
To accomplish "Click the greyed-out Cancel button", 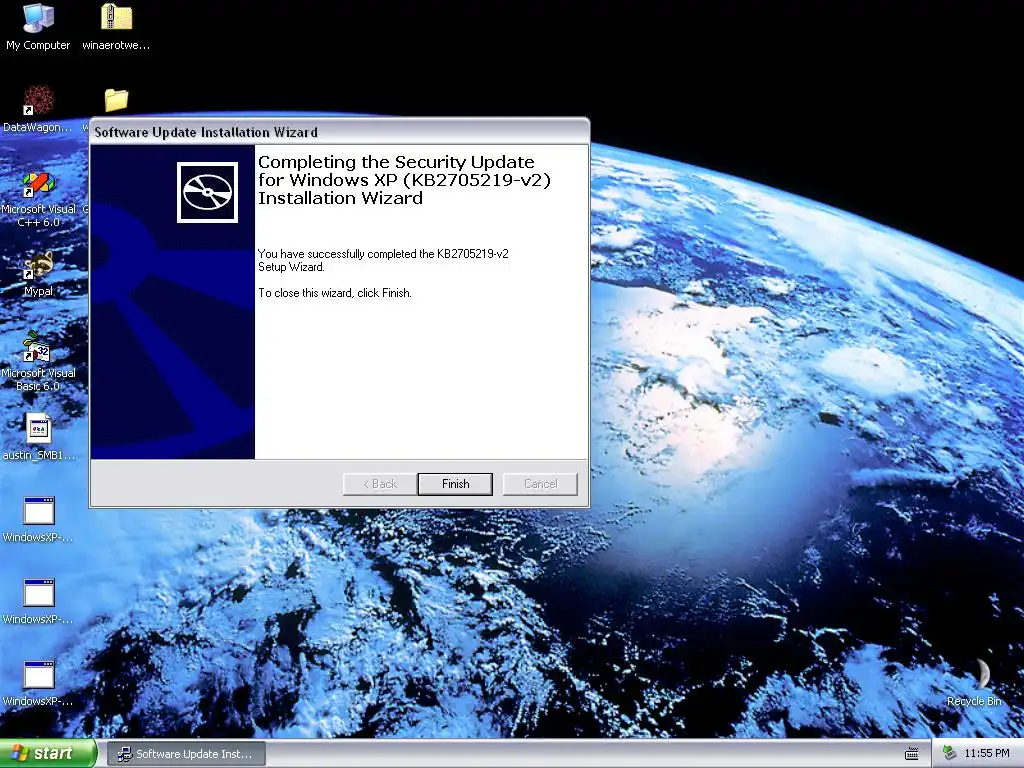I will tap(540, 484).
